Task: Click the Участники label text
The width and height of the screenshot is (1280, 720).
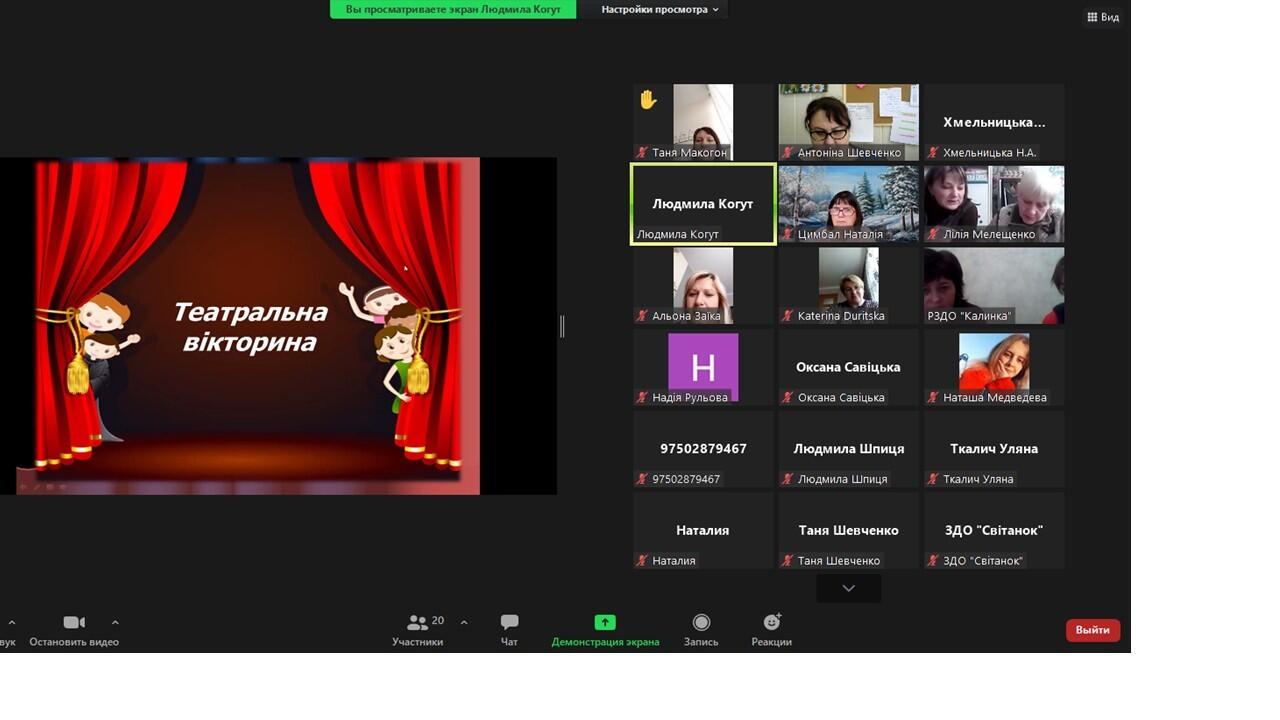Action: [x=417, y=642]
